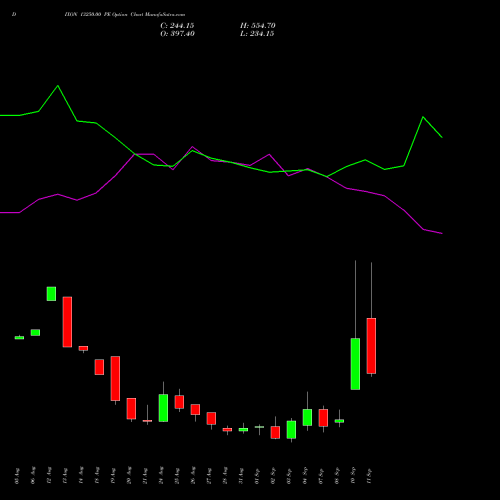500x500 pixels.
Task: Select the 26 Aug date label
Action: click(193, 476)
